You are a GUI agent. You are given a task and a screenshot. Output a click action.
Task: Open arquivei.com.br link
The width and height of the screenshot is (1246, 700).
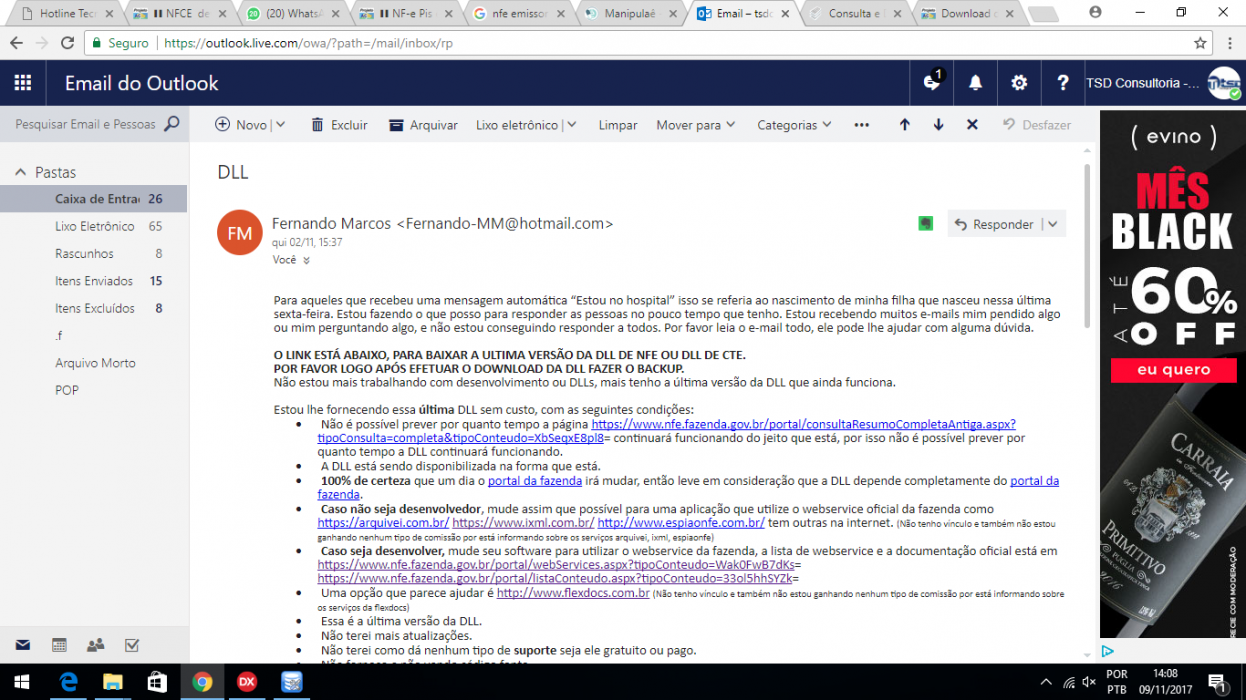pyautogui.click(x=383, y=523)
